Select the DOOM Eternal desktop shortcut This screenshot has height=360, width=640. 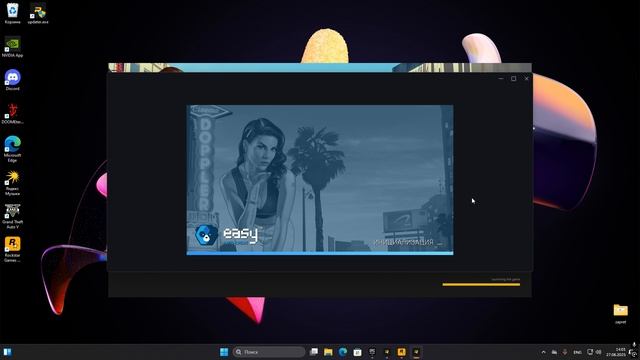tap(12, 113)
